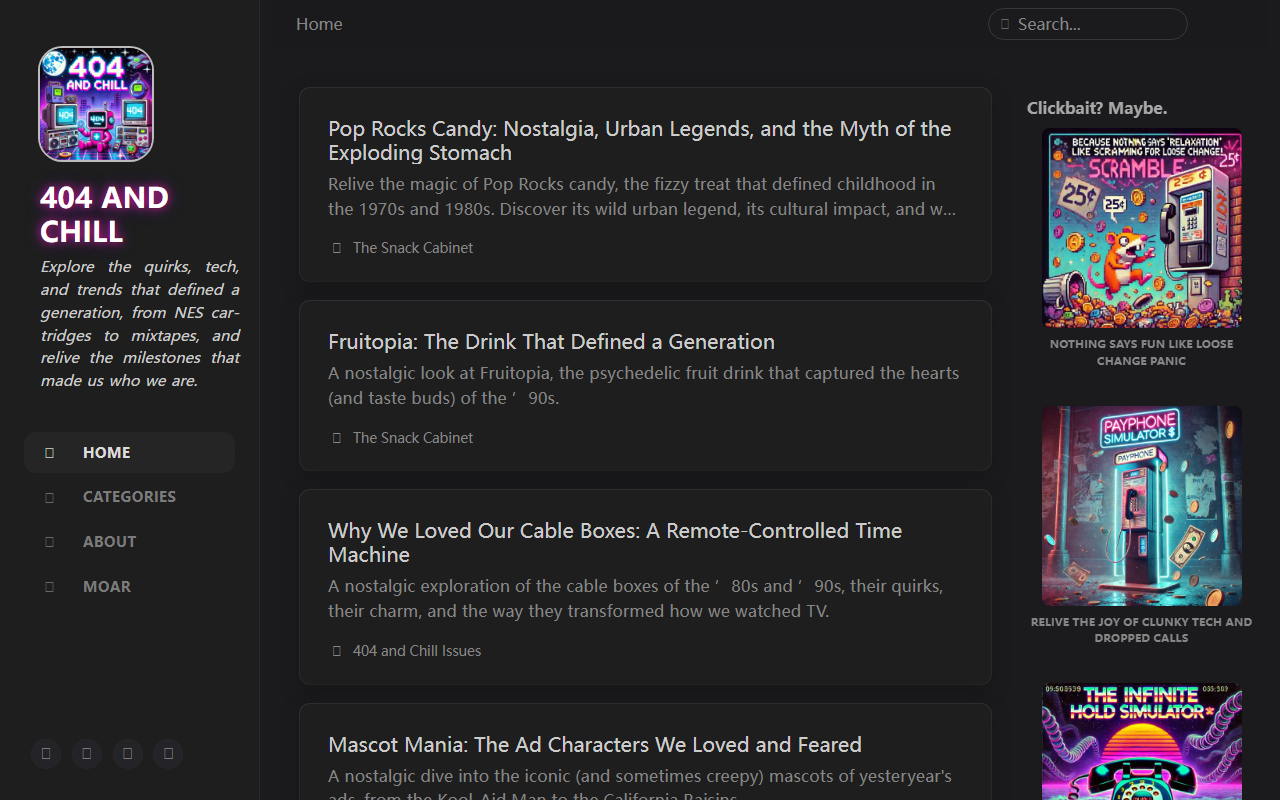Image resolution: width=1280 pixels, height=800 pixels.
Task: Click The Snack Cabinet under Pop Rocks article
Action: [x=413, y=248]
